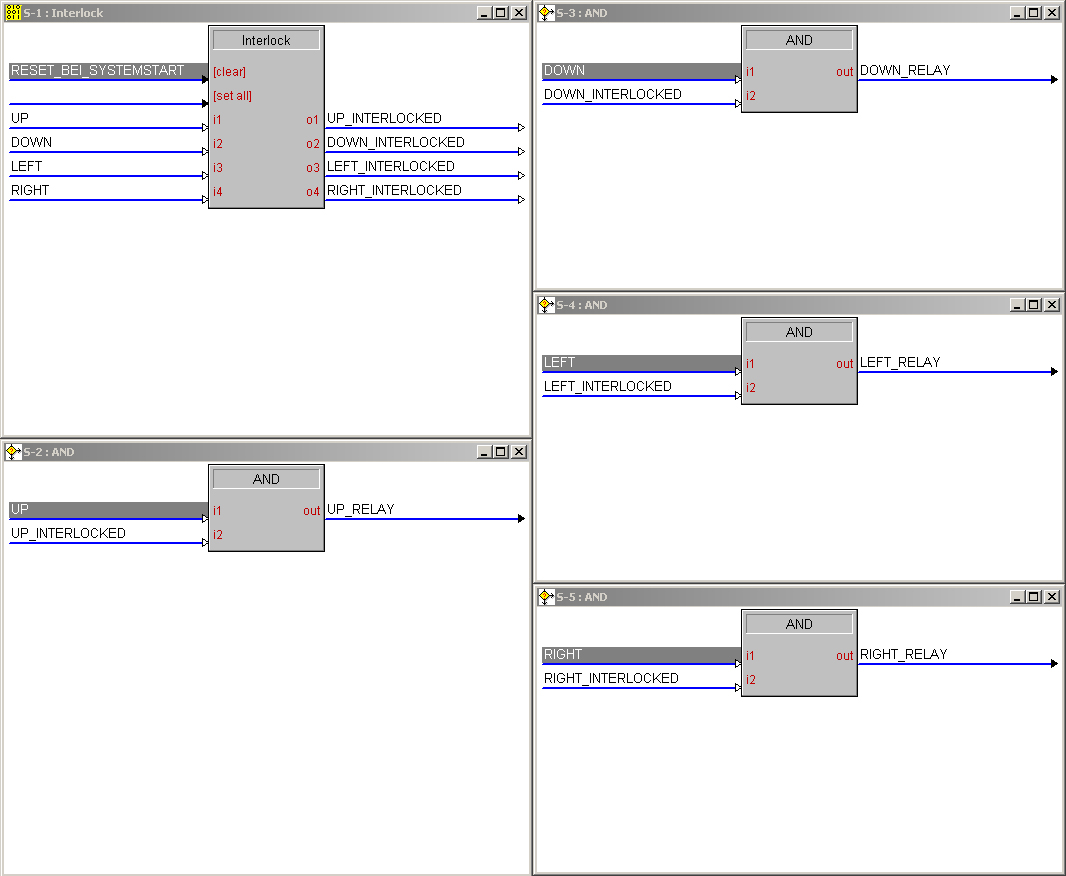
Task: Close the 5-5 AND window
Action: [1051, 597]
